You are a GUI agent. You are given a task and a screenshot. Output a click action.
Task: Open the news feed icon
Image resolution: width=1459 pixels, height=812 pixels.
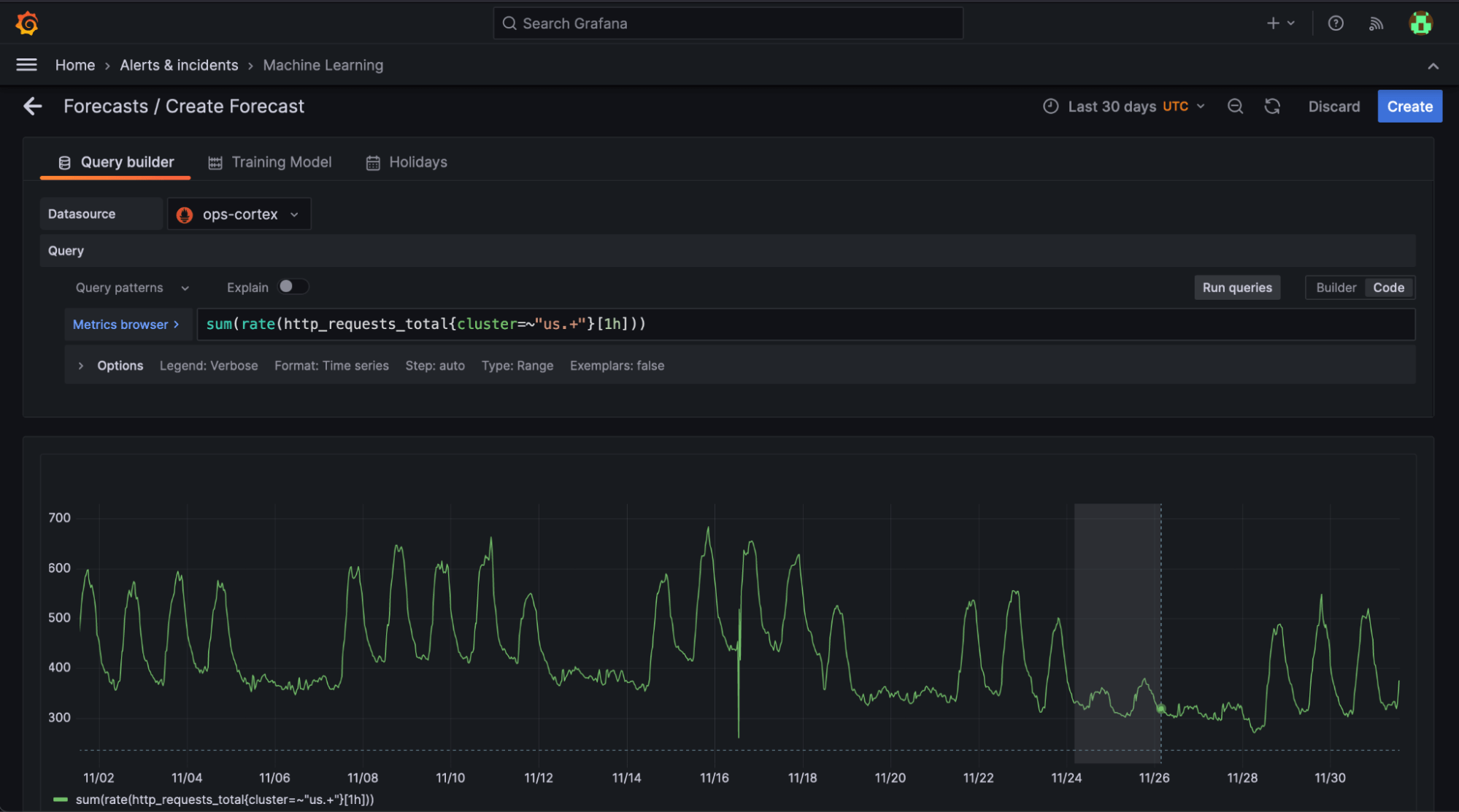coord(1377,23)
